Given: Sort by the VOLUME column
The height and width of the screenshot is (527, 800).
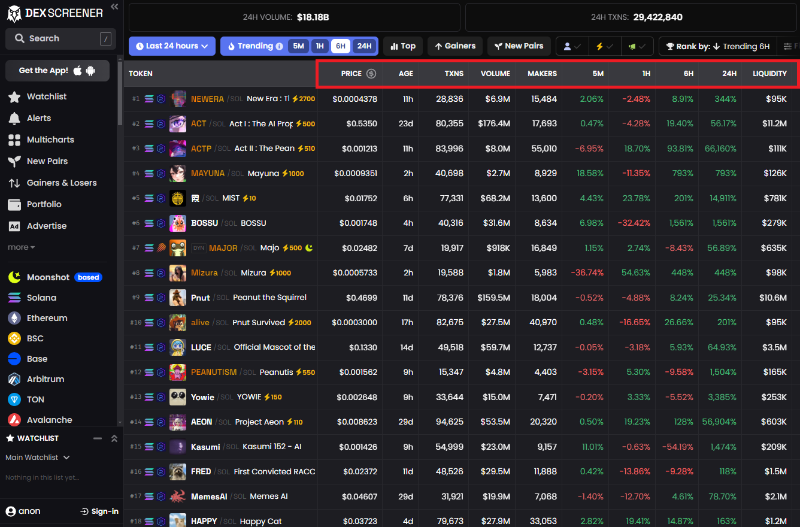Looking at the screenshot, I should coord(495,73).
